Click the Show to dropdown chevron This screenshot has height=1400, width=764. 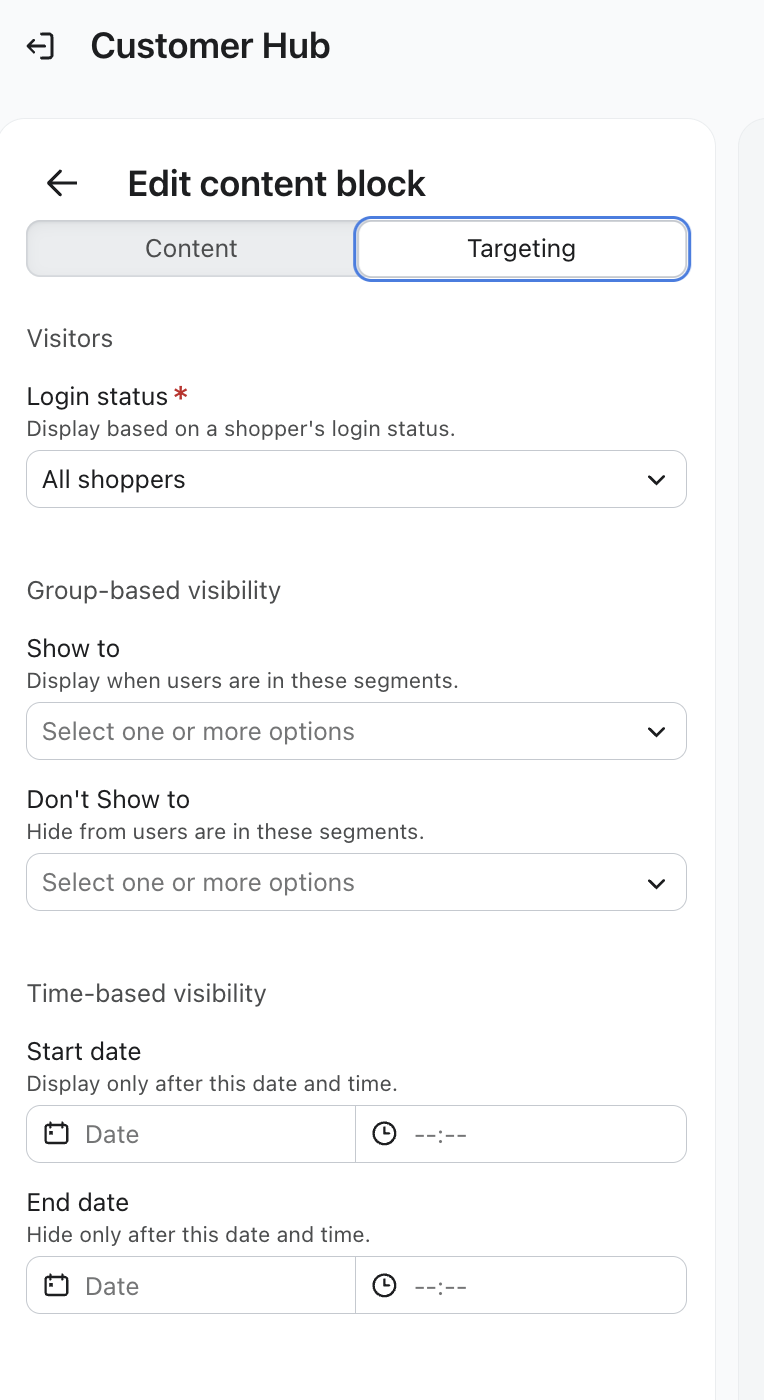click(x=656, y=732)
